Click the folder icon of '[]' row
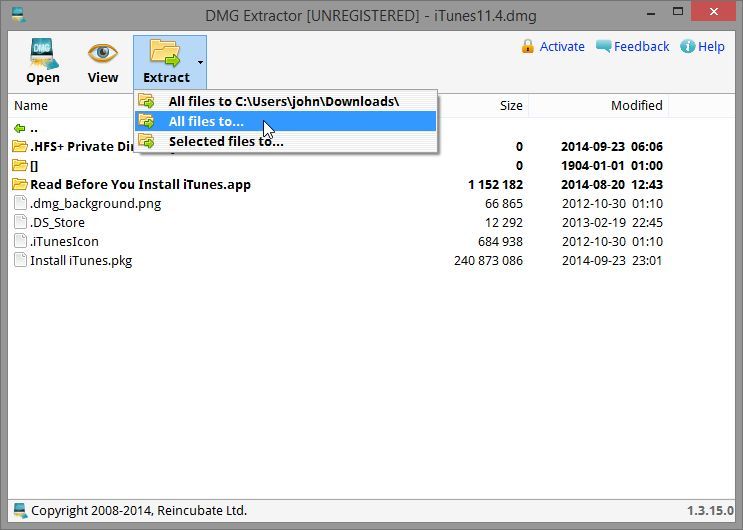This screenshot has height=530, width=743. click(19, 165)
